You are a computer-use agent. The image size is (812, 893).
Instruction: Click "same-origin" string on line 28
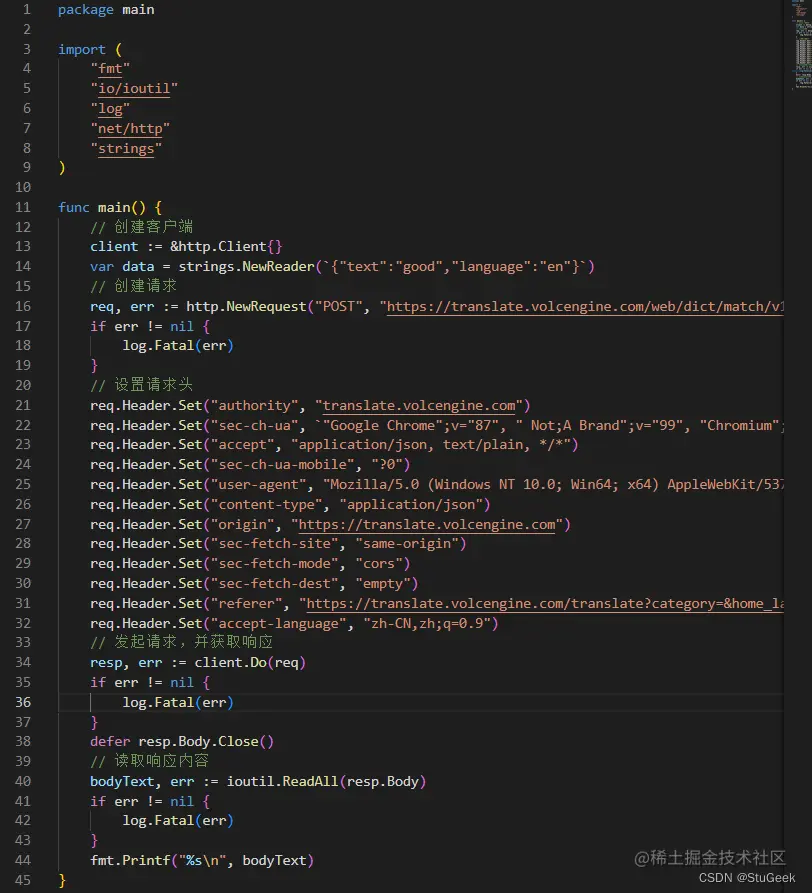click(x=407, y=544)
